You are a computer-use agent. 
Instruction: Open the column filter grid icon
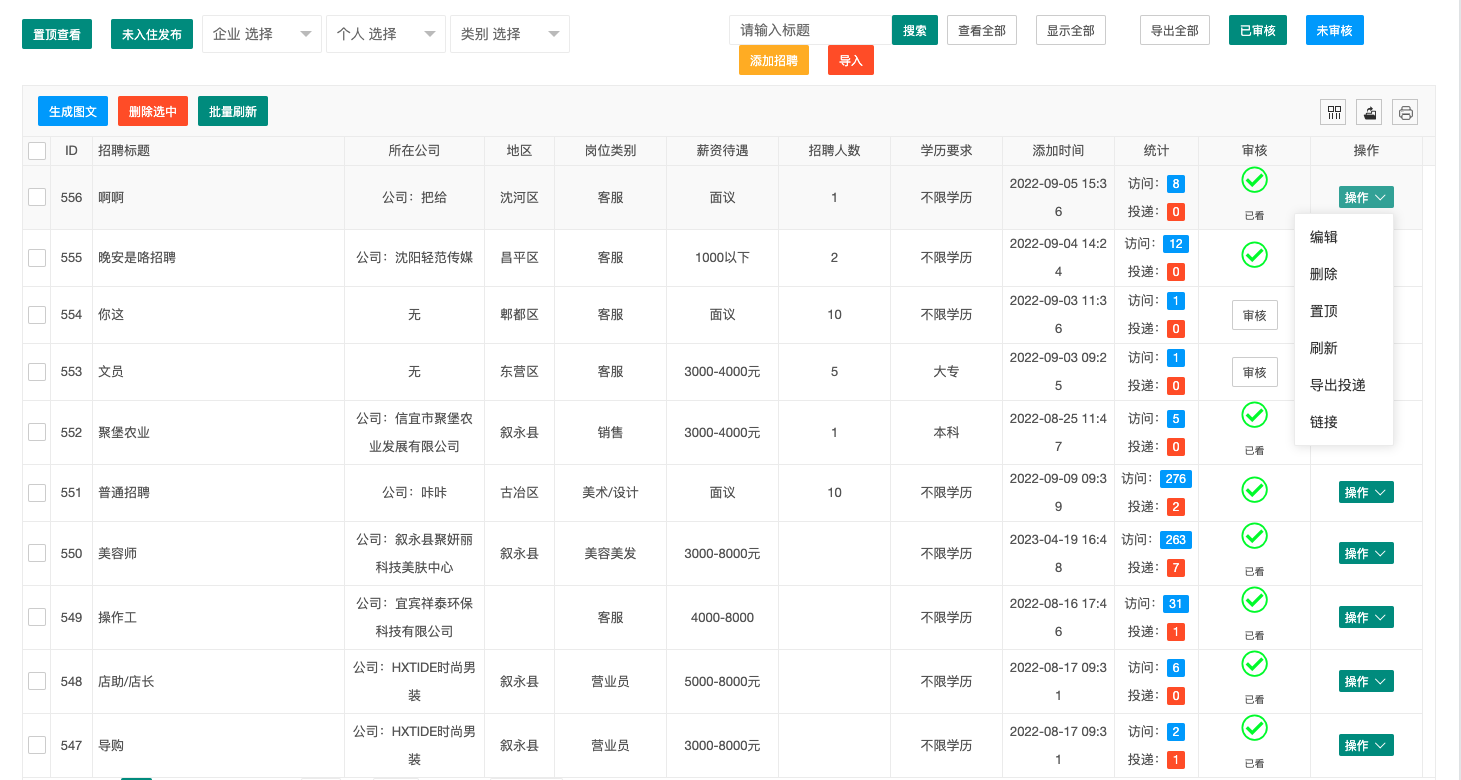[1334, 112]
